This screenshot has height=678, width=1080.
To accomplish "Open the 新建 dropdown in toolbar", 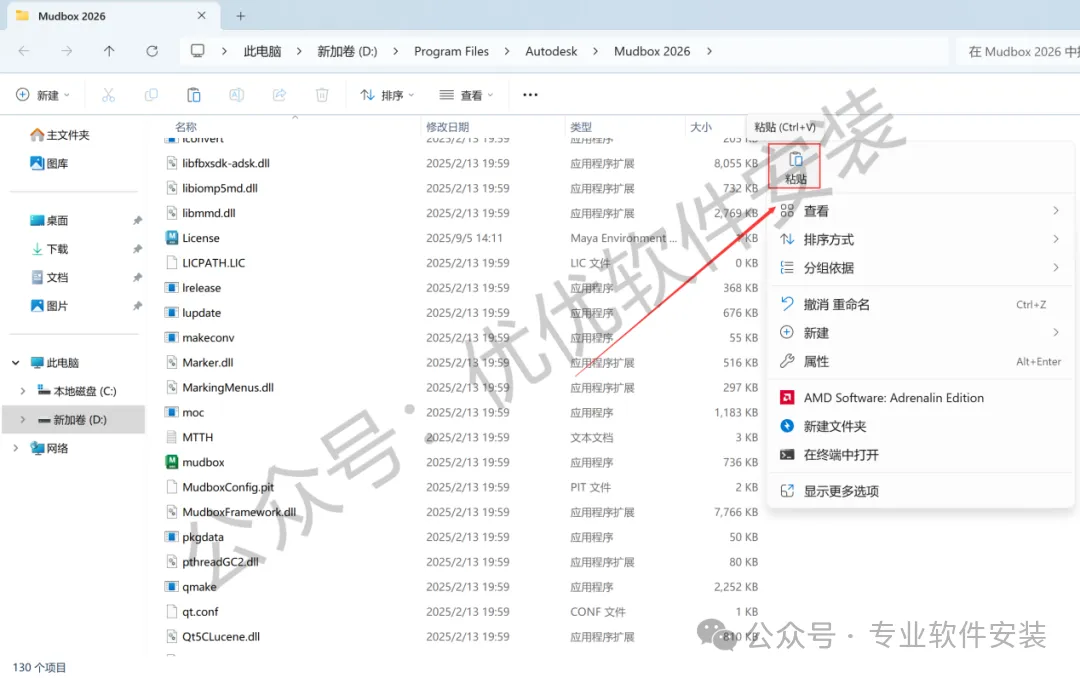I will (x=43, y=95).
